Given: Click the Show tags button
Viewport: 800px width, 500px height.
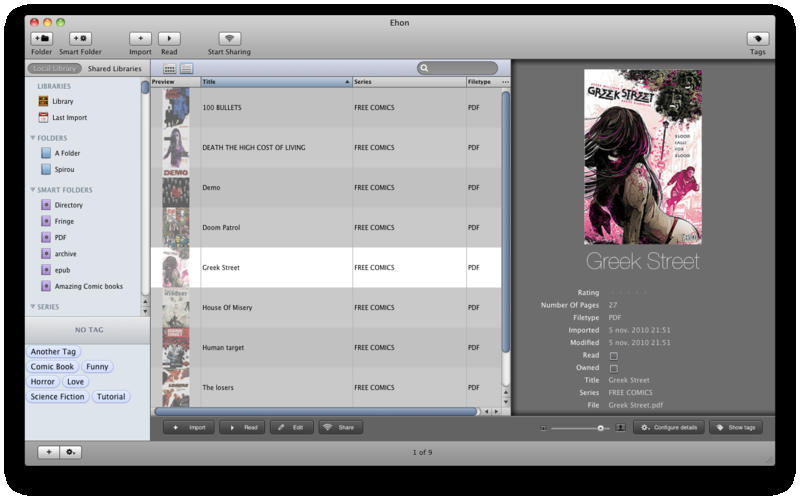Looking at the screenshot, I should click(736, 428).
